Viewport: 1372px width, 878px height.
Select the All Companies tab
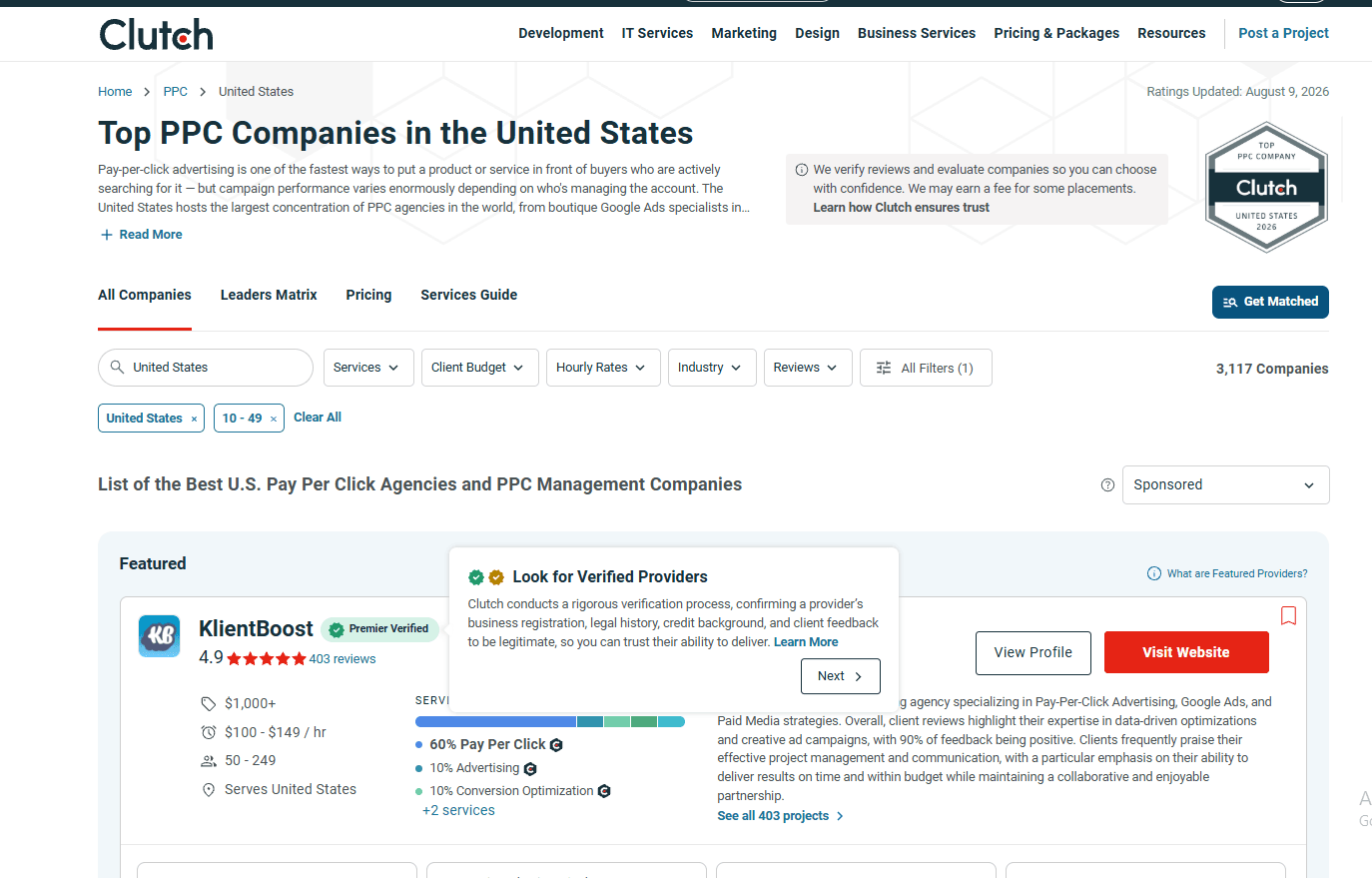[145, 296]
